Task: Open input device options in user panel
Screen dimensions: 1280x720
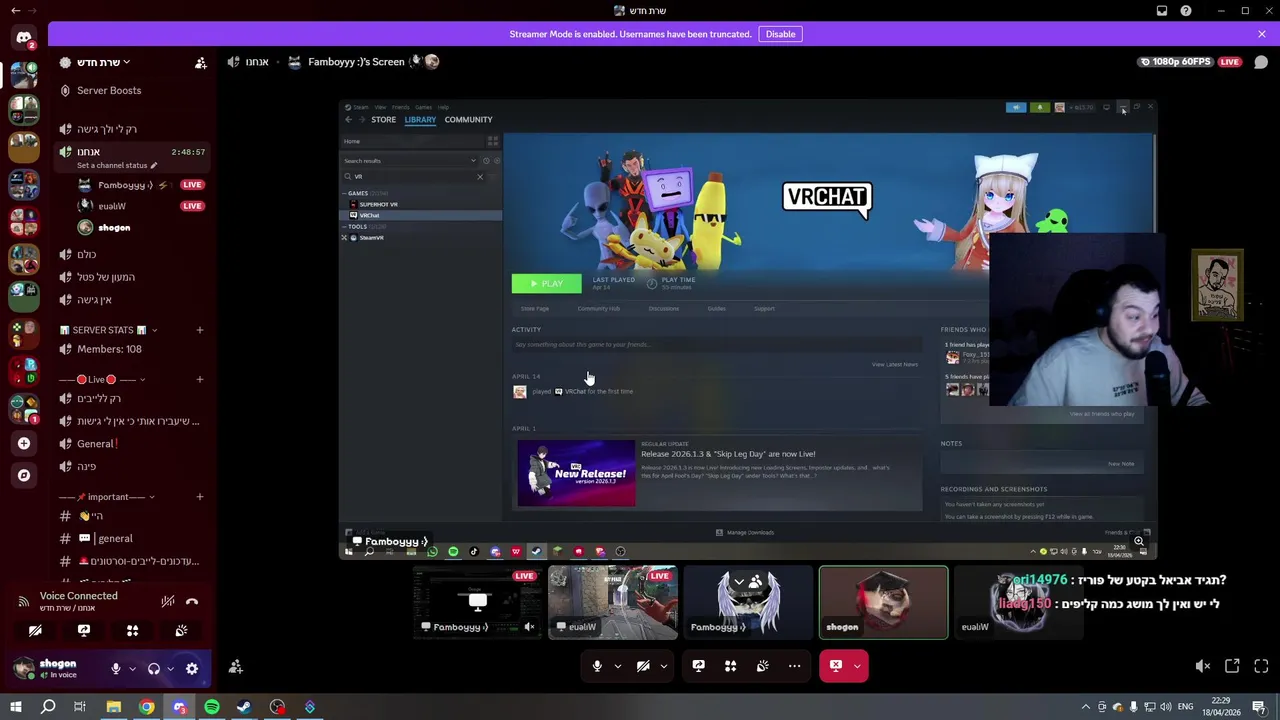Action: click(x=132, y=668)
